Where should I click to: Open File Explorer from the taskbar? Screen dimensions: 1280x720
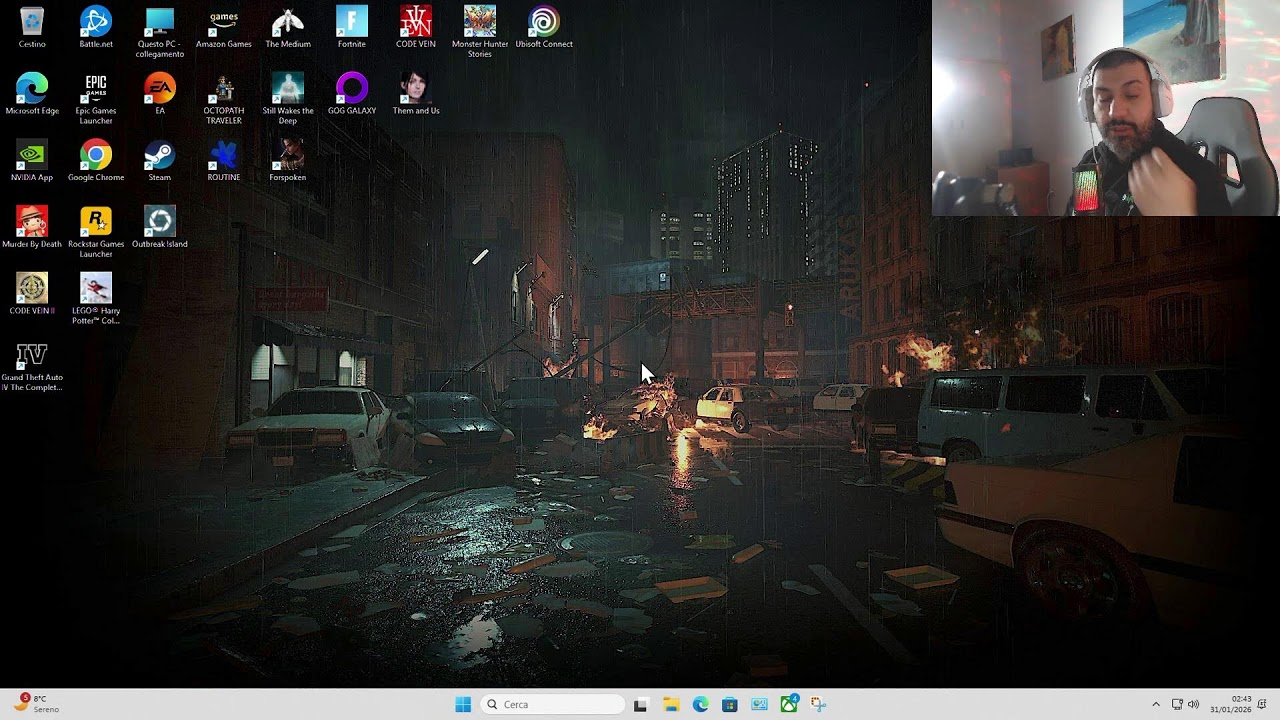pos(671,705)
